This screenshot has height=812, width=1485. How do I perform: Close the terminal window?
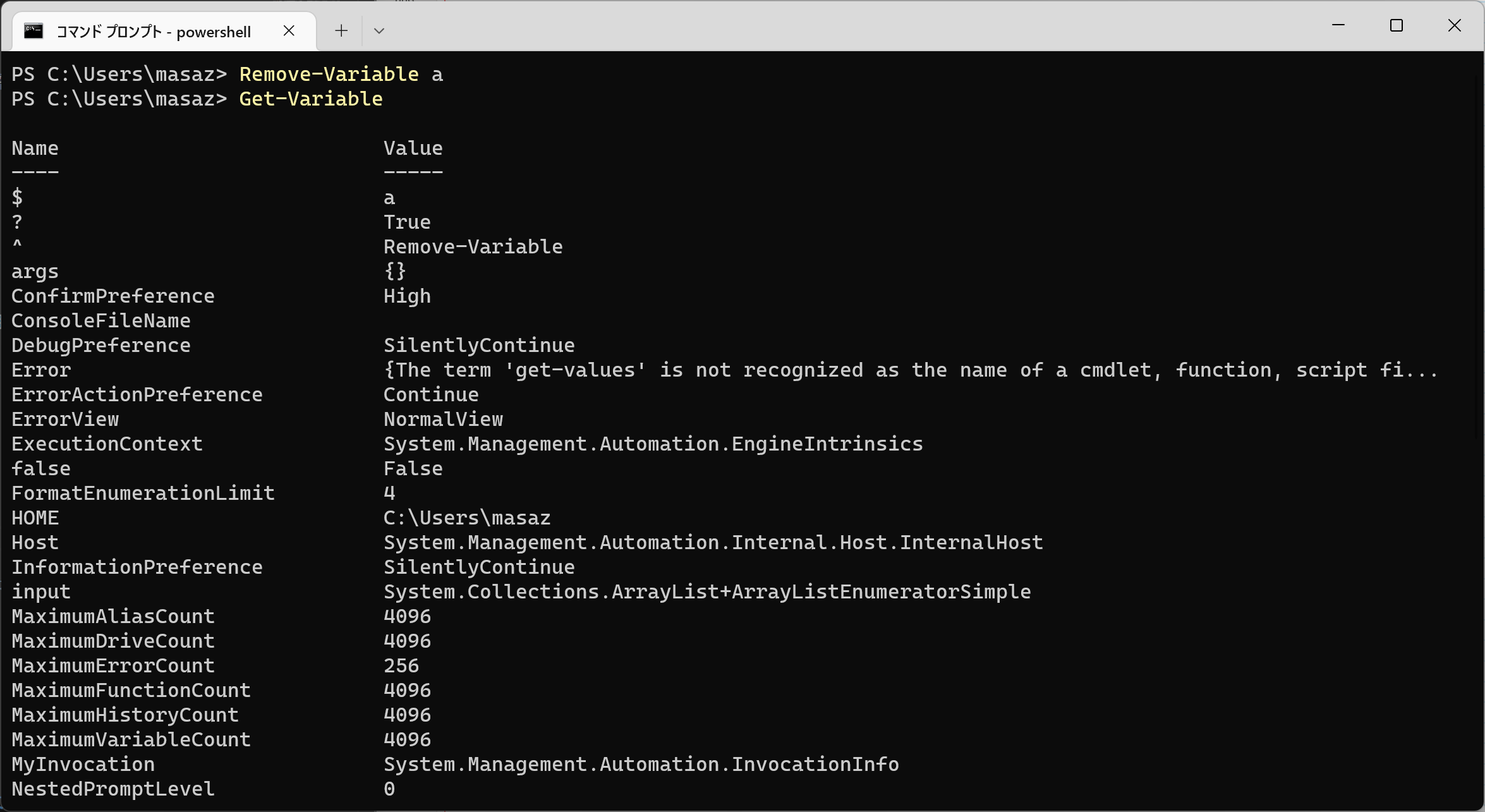tap(1455, 25)
